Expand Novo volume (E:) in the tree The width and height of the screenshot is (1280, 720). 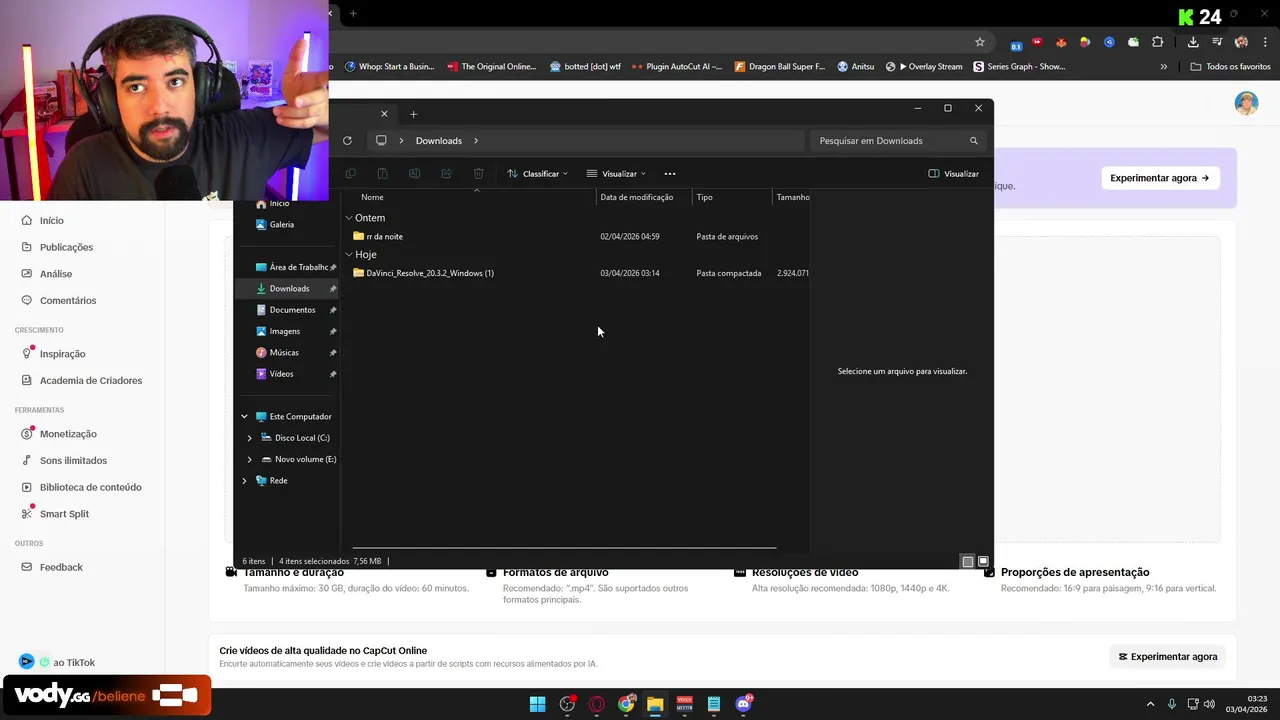(250, 459)
